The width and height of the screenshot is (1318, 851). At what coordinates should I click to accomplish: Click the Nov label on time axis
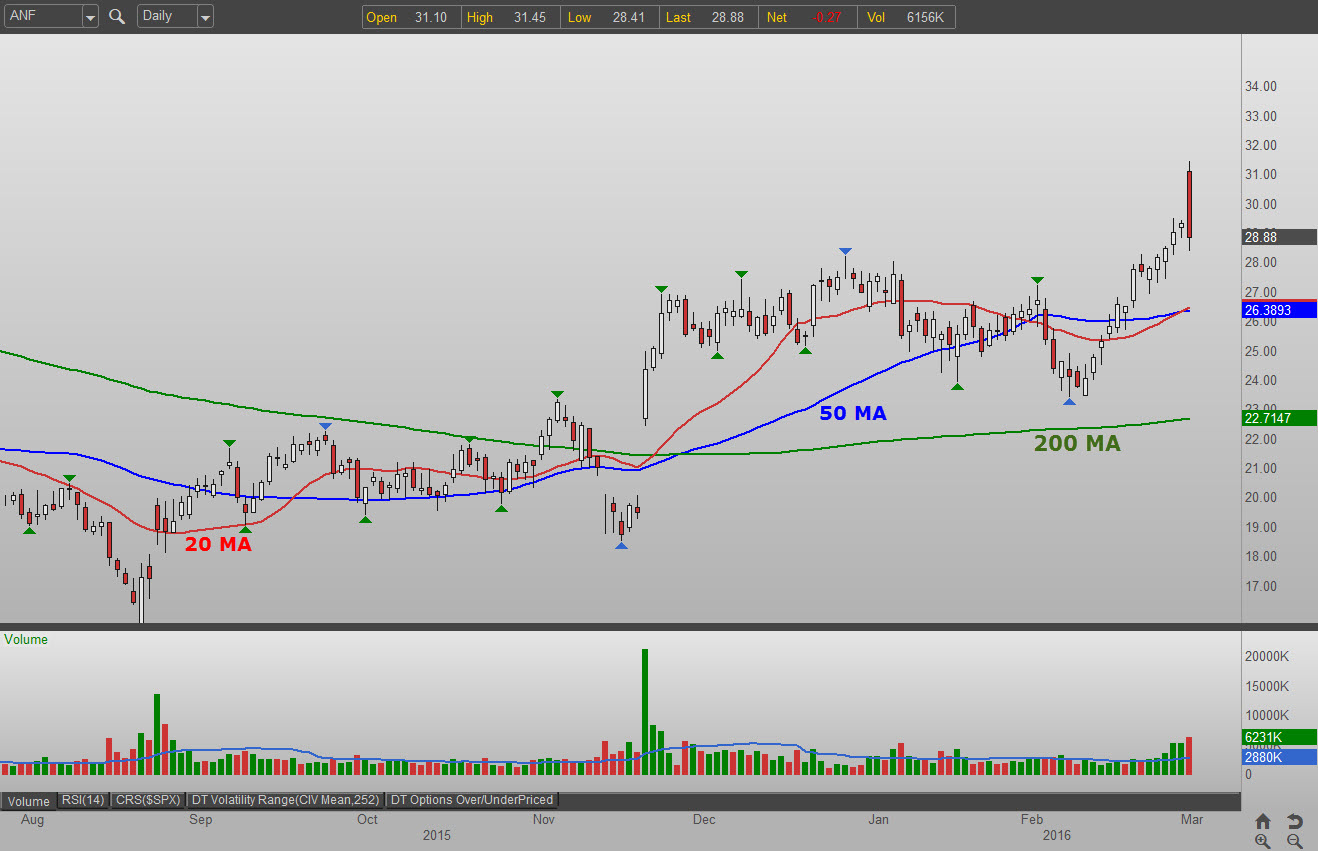[x=544, y=820]
